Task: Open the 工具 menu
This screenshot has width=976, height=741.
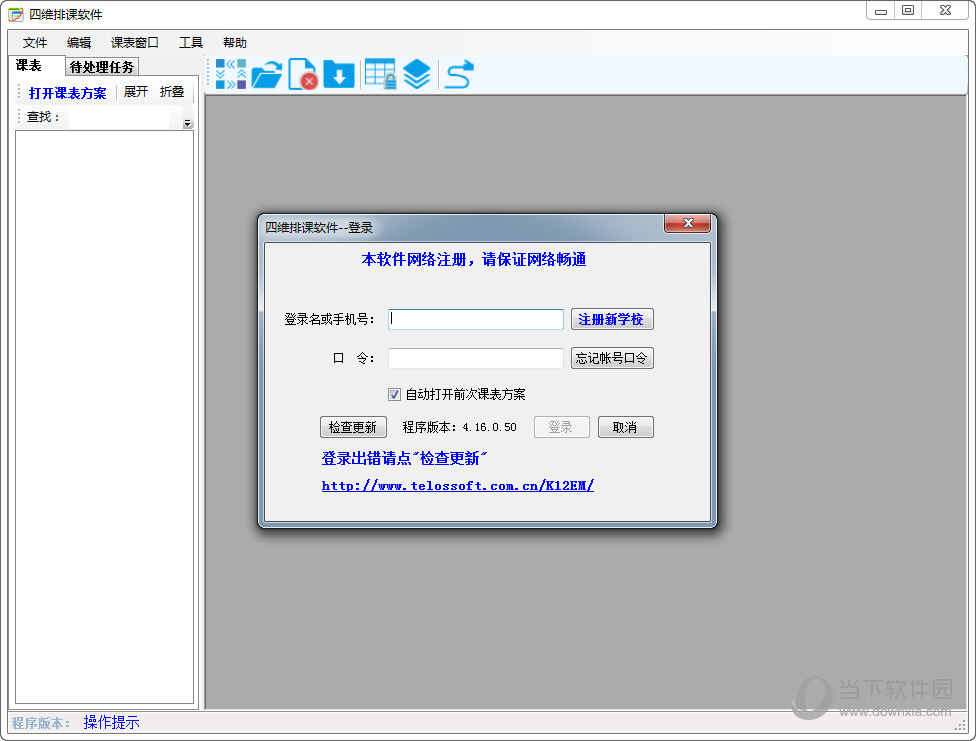Action: (191, 42)
